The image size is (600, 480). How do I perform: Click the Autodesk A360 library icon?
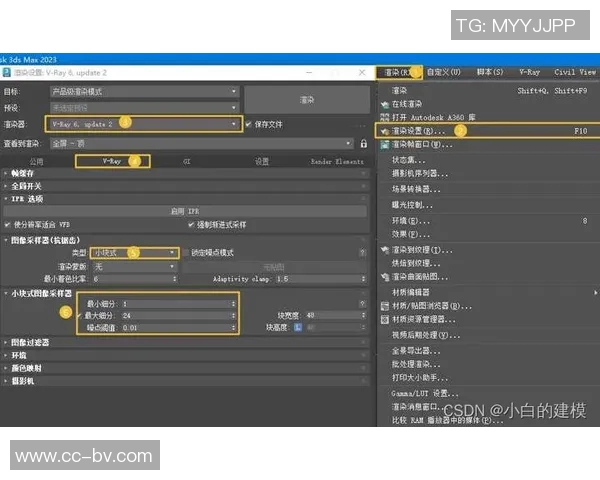click(x=385, y=117)
